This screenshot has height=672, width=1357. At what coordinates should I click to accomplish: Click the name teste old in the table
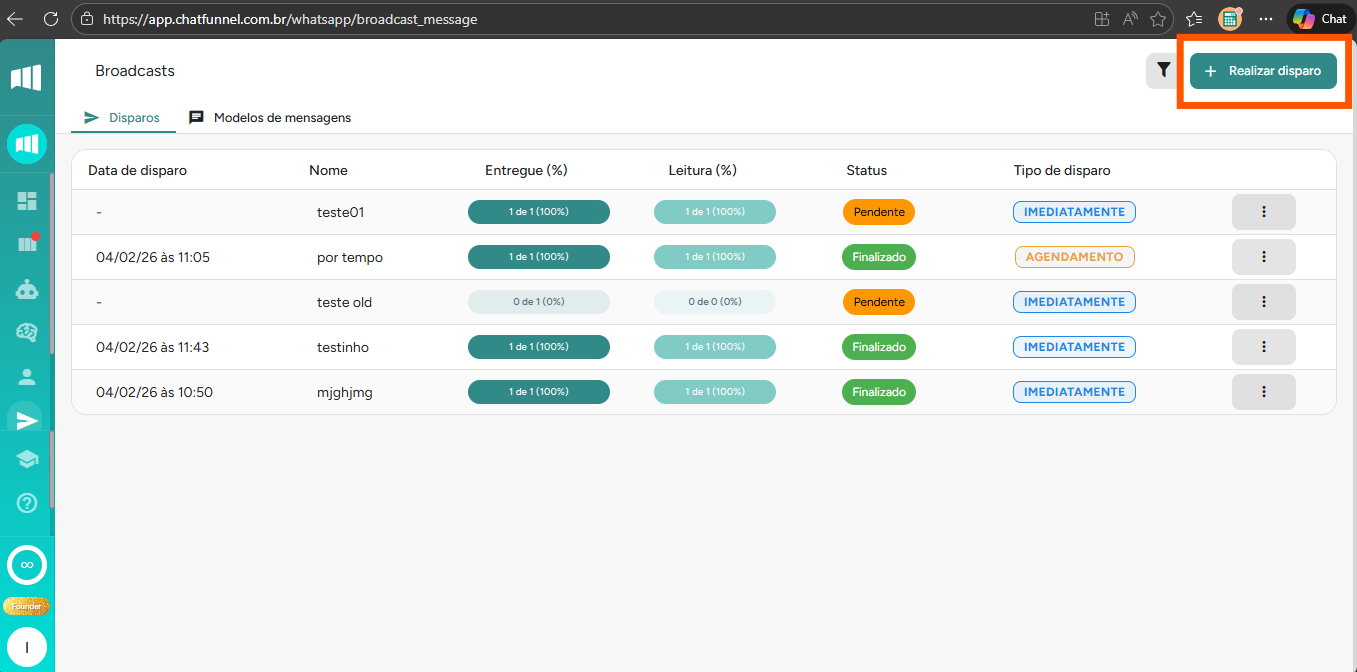click(345, 302)
